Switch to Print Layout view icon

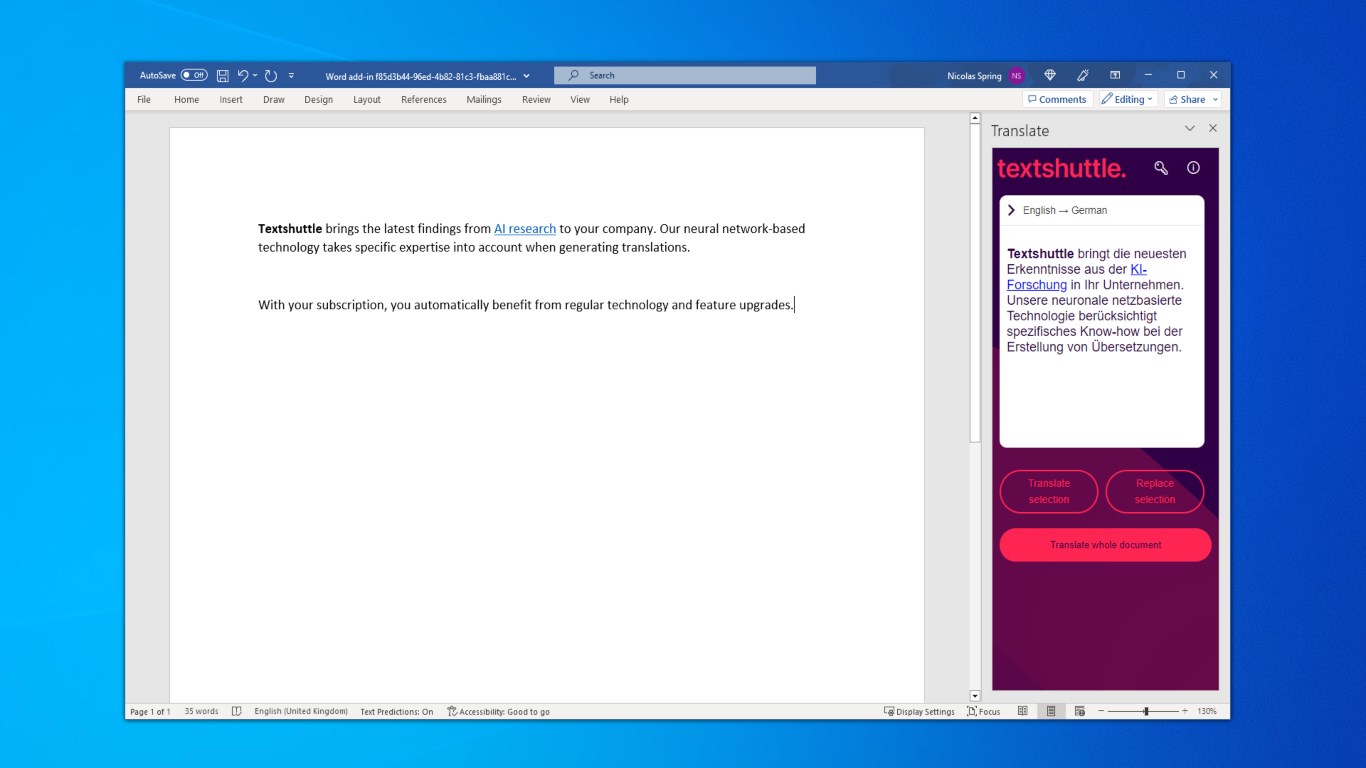[1051, 711]
